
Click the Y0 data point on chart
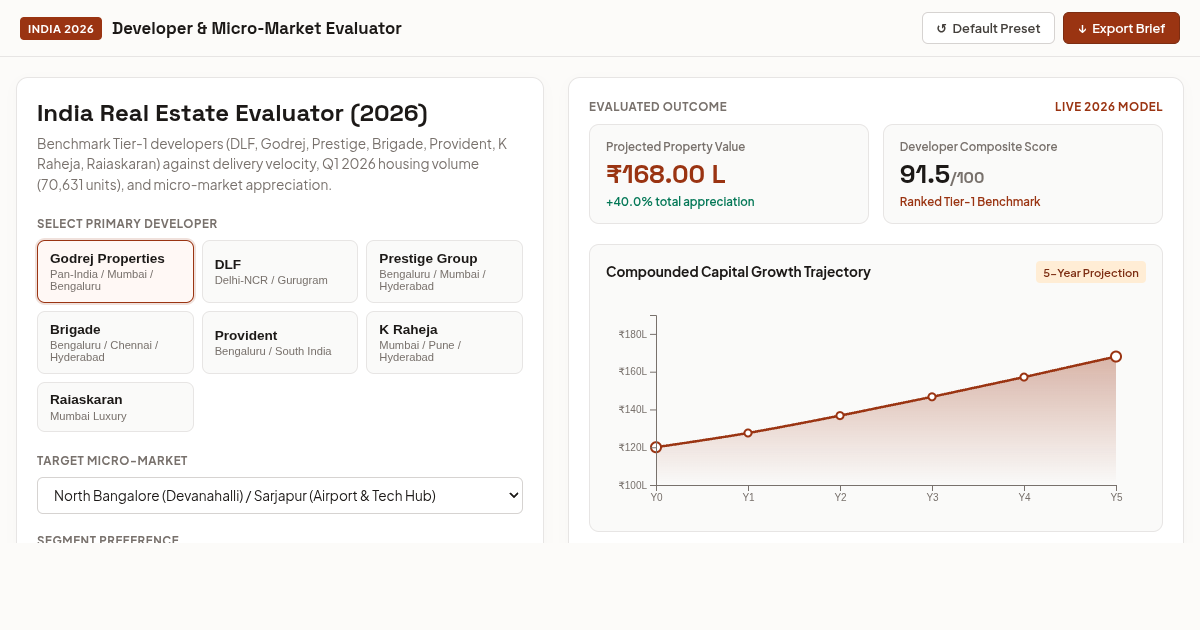pyautogui.click(x=656, y=447)
